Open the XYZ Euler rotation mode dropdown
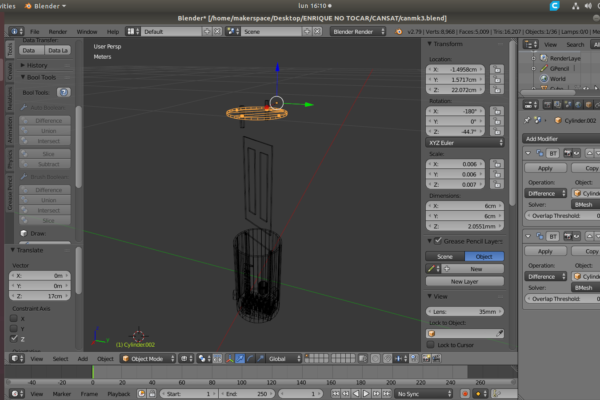Viewport: 600px width, 400px height. pos(464,143)
